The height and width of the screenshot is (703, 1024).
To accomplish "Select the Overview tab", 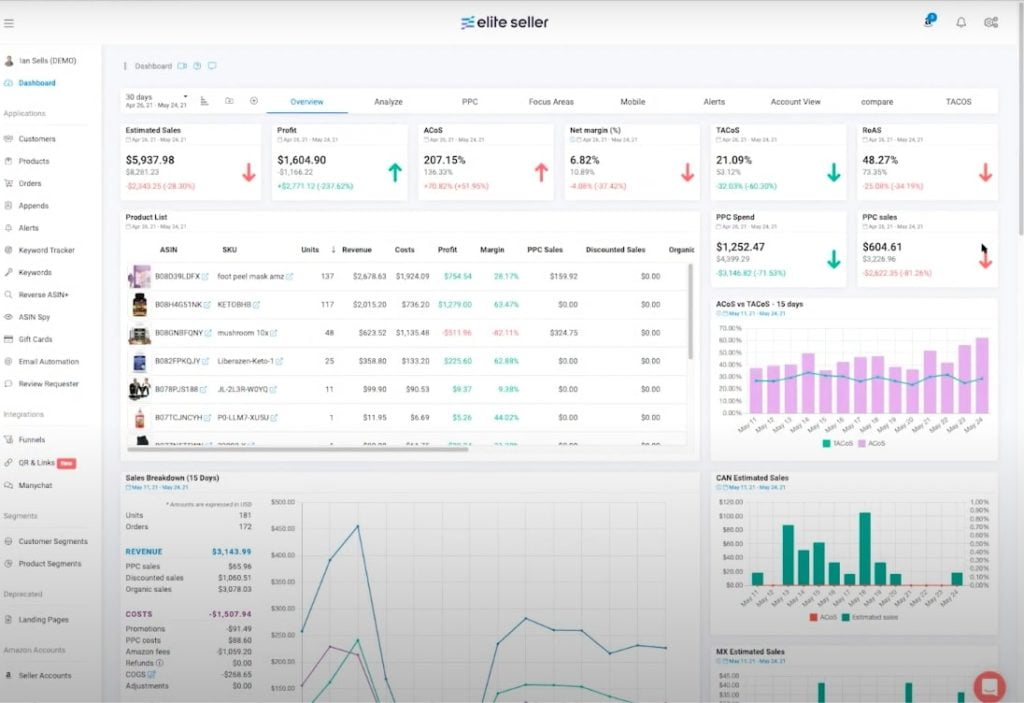I will (x=306, y=102).
